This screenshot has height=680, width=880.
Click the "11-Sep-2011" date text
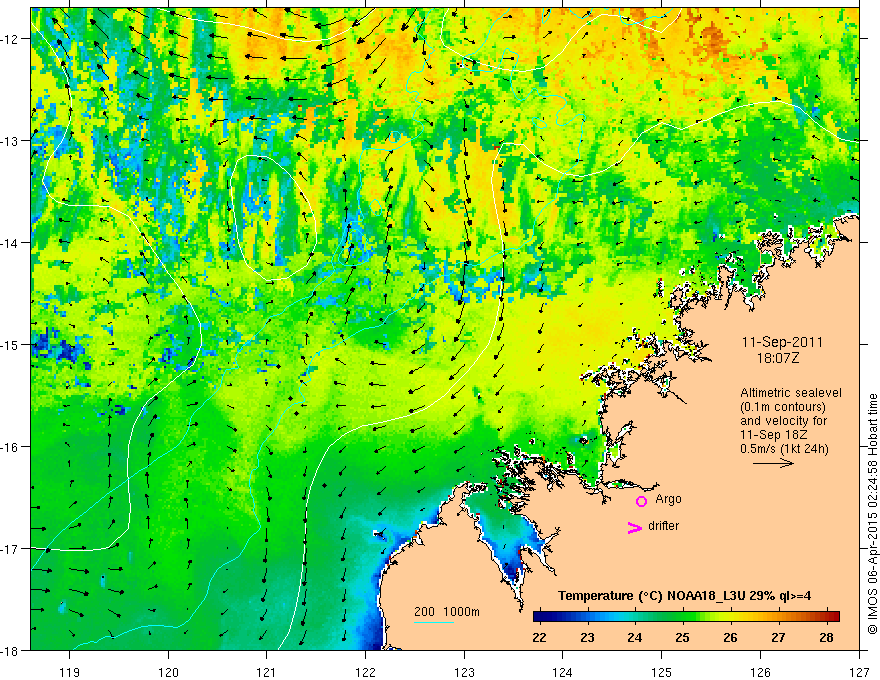(x=782, y=342)
